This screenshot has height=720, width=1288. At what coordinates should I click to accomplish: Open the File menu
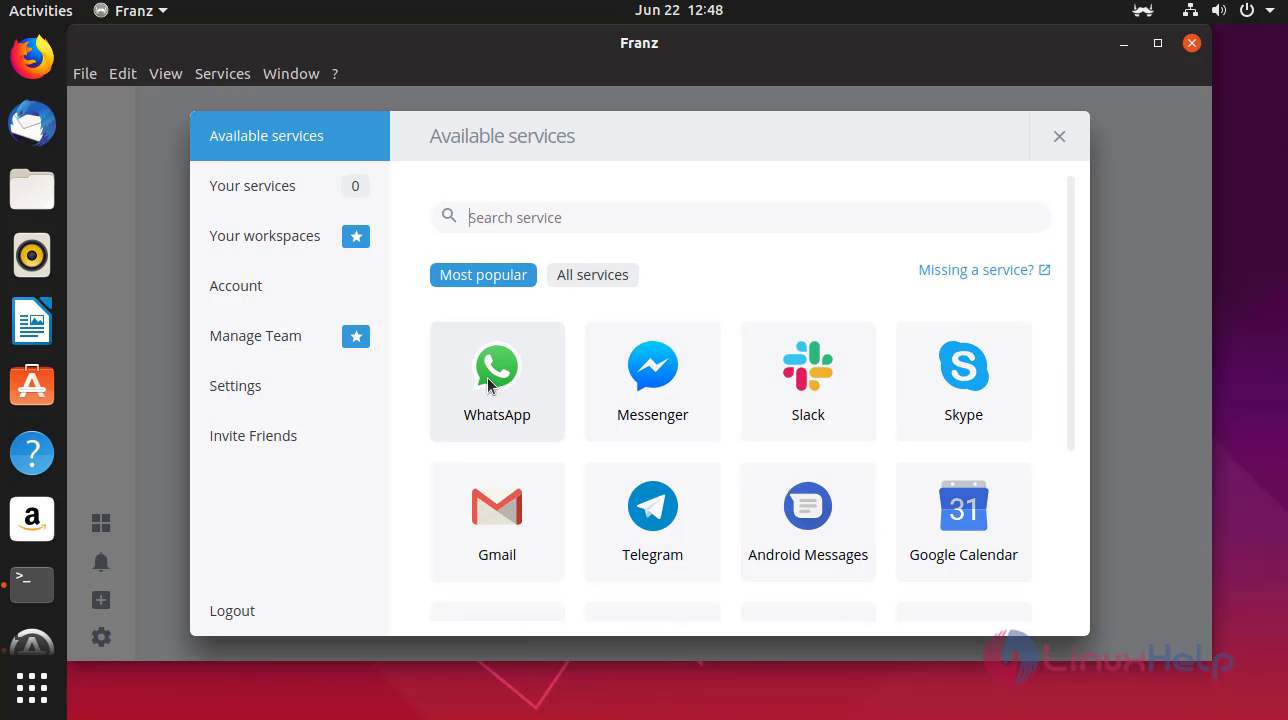(85, 74)
